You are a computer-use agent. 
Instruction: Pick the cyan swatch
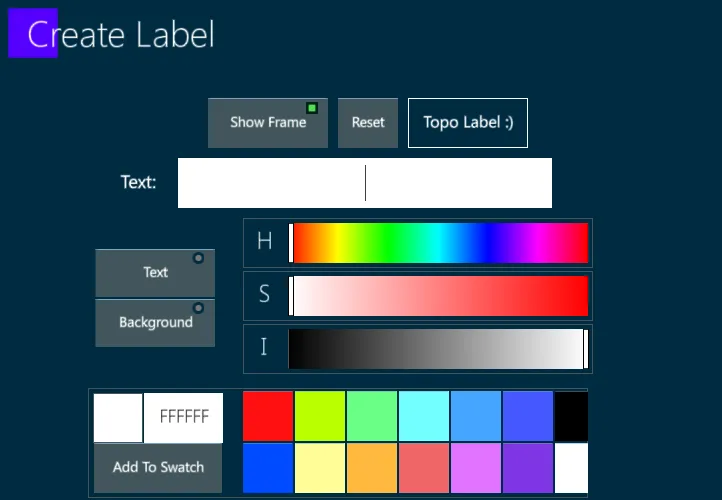424,416
